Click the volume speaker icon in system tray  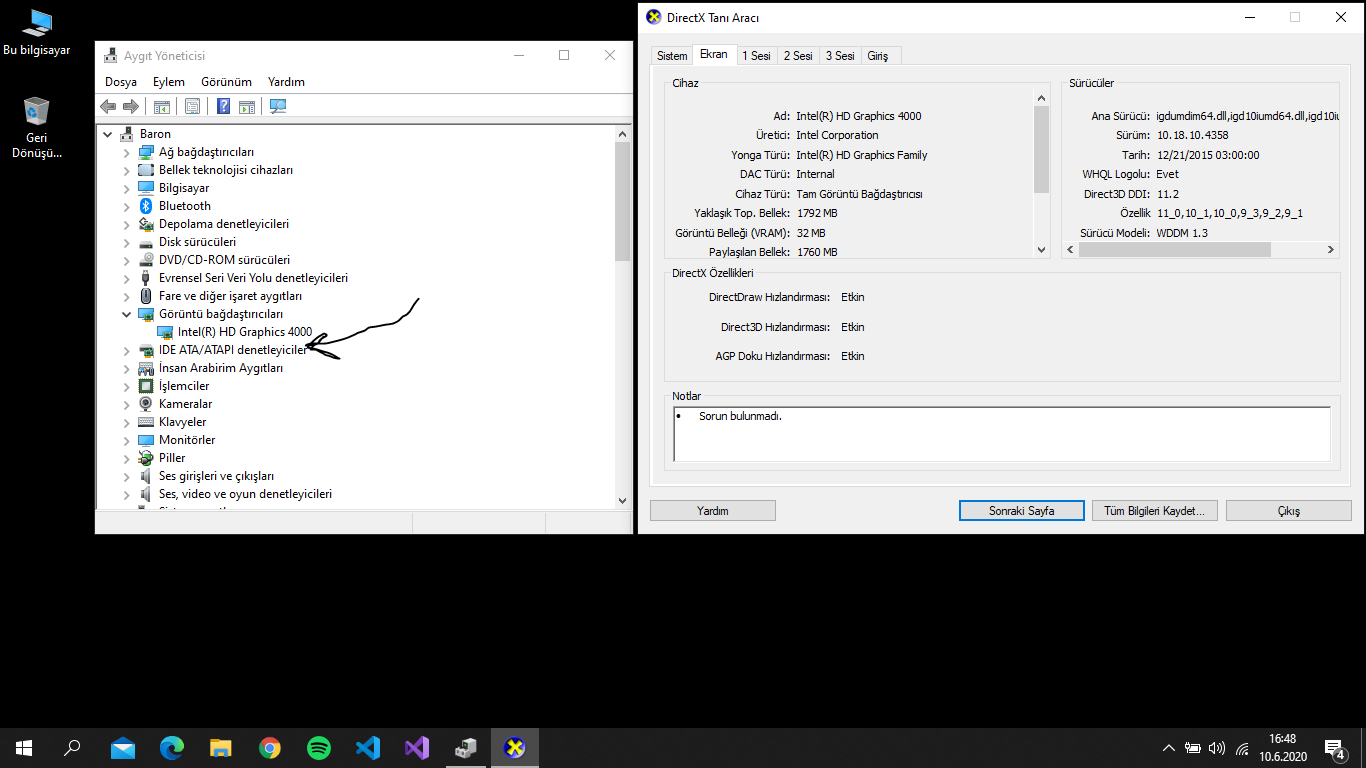(1217, 748)
